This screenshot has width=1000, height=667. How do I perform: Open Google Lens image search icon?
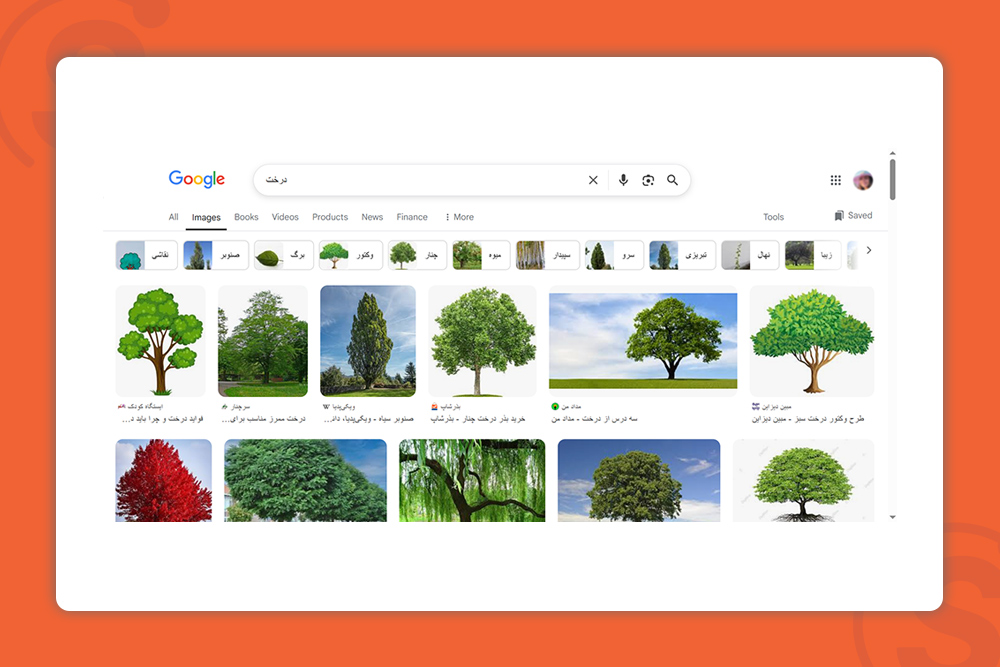648,180
